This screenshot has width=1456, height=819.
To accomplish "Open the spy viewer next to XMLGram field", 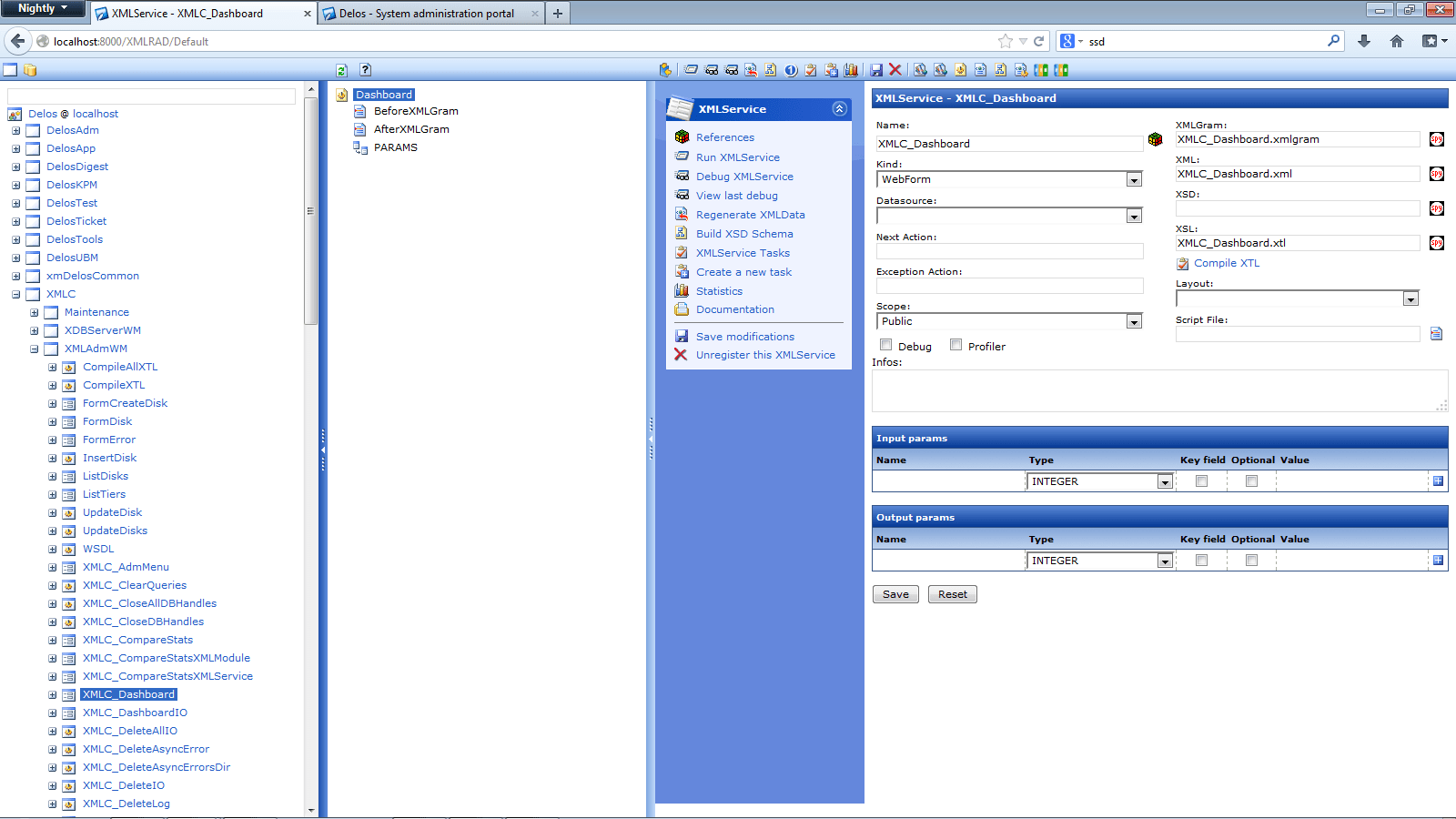I will coord(1437,139).
